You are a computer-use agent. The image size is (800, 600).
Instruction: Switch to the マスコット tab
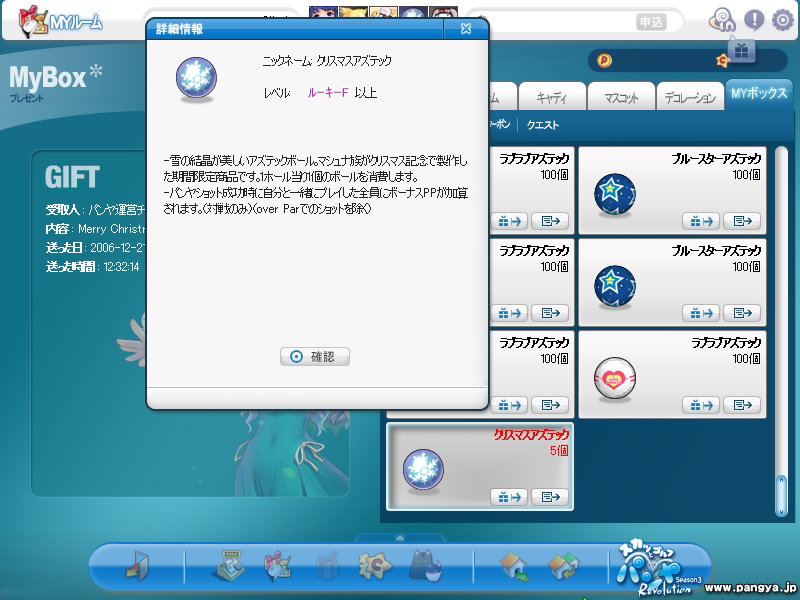[621, 97]
